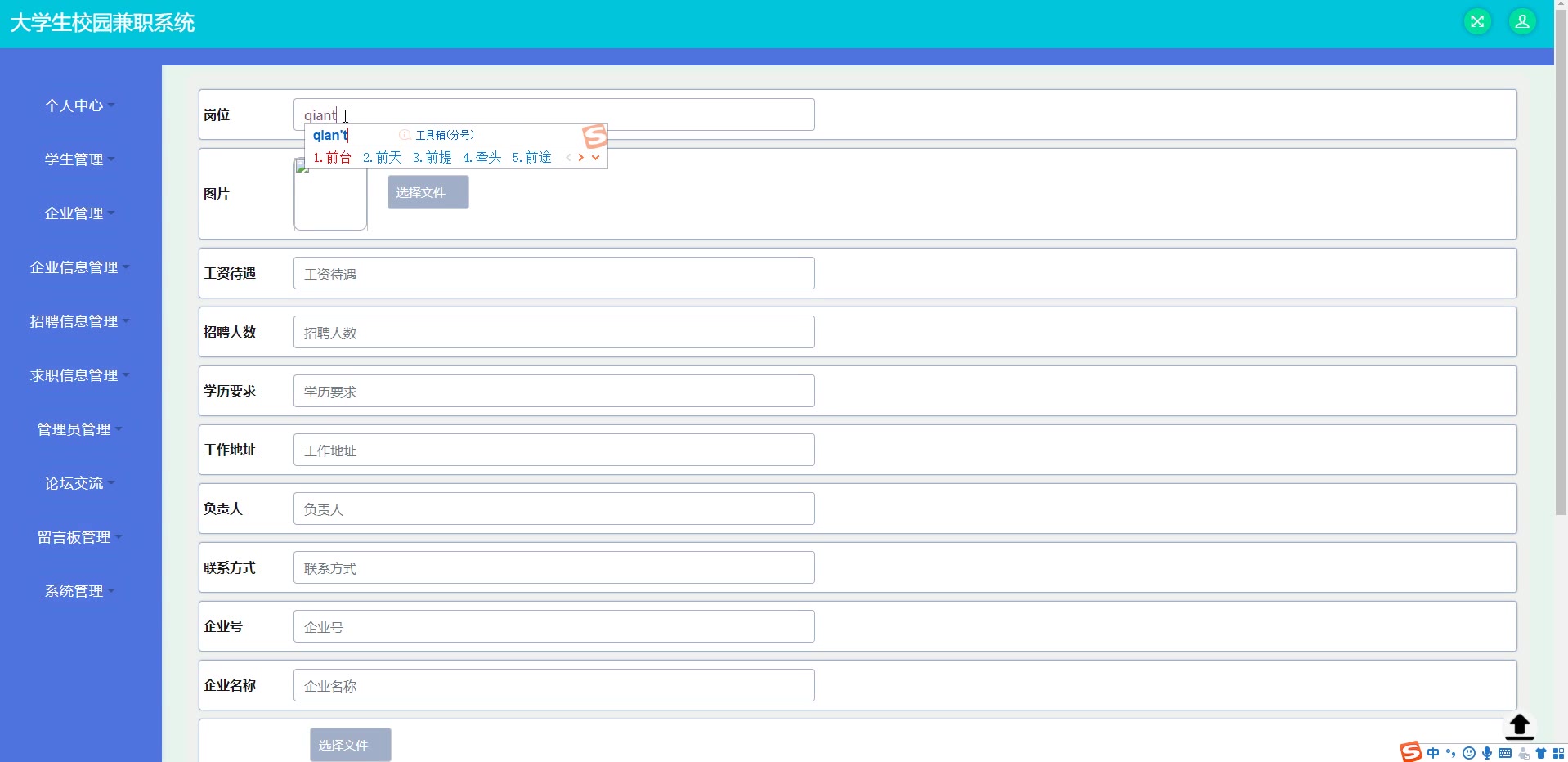
Task: Click the 岗位 field label
Action: (x=217, y=114)
